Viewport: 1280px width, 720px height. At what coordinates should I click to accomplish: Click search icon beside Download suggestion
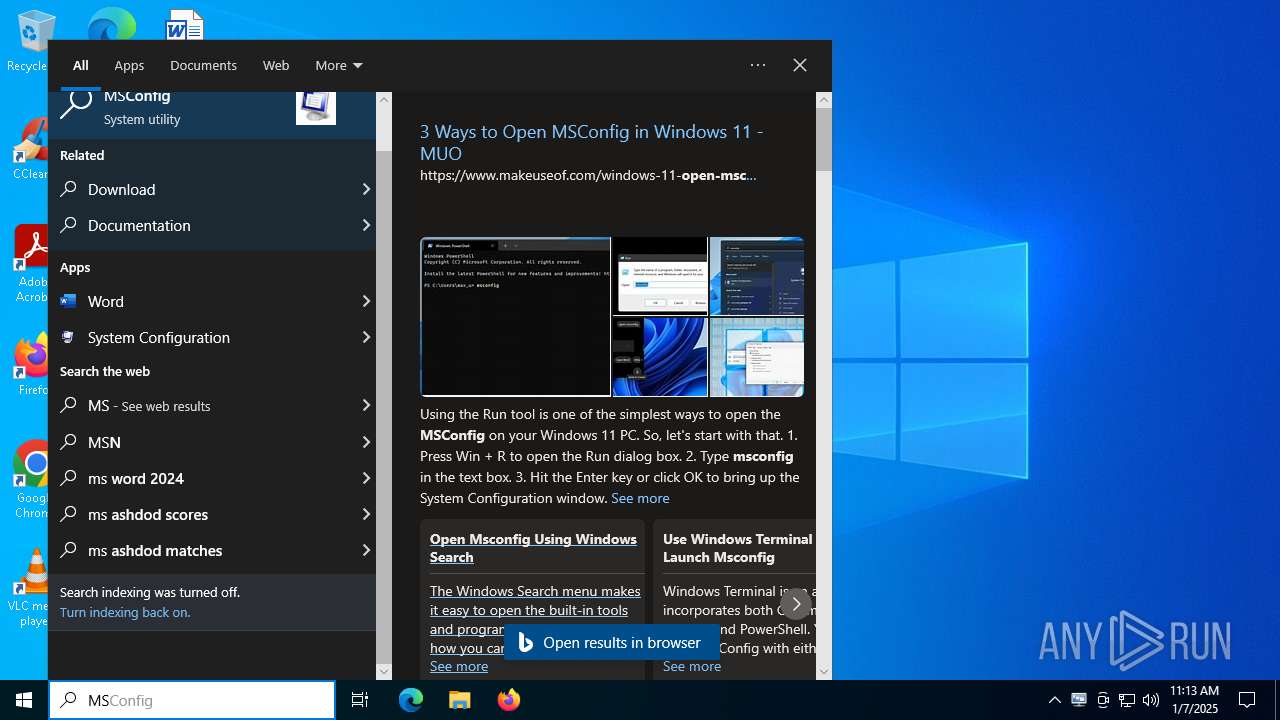68,189
